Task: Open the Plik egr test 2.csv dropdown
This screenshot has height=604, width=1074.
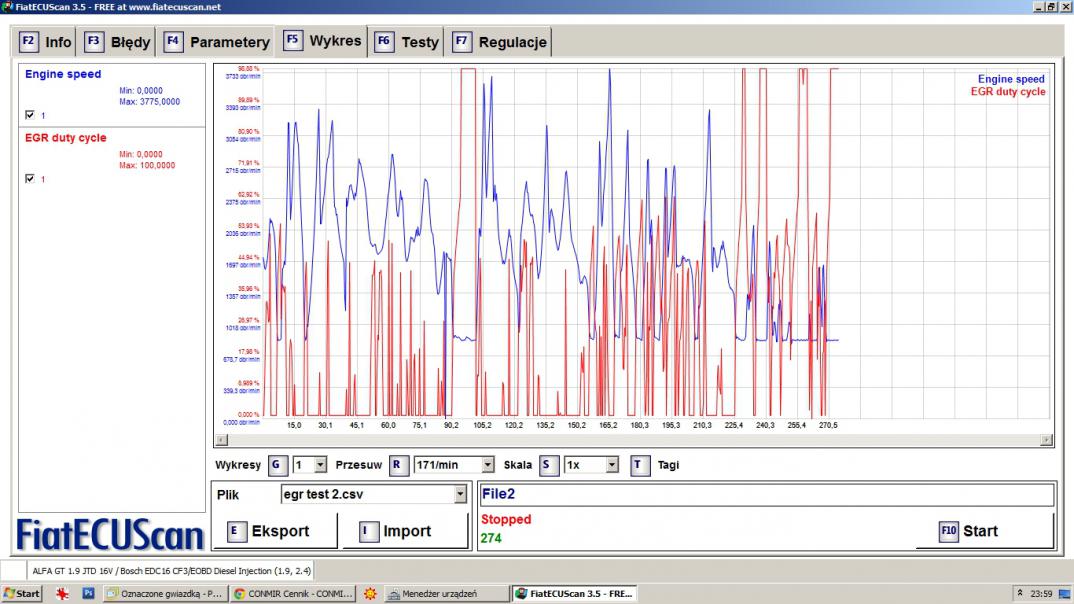Action: tap(460, 494)
